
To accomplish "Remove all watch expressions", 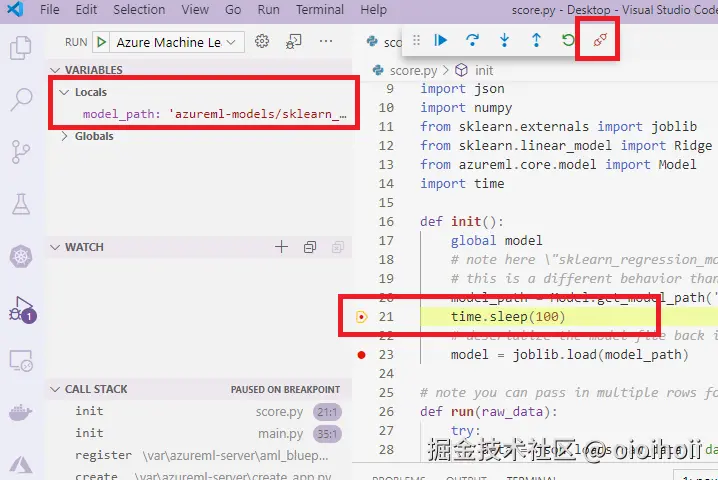I will click(338, 247).
